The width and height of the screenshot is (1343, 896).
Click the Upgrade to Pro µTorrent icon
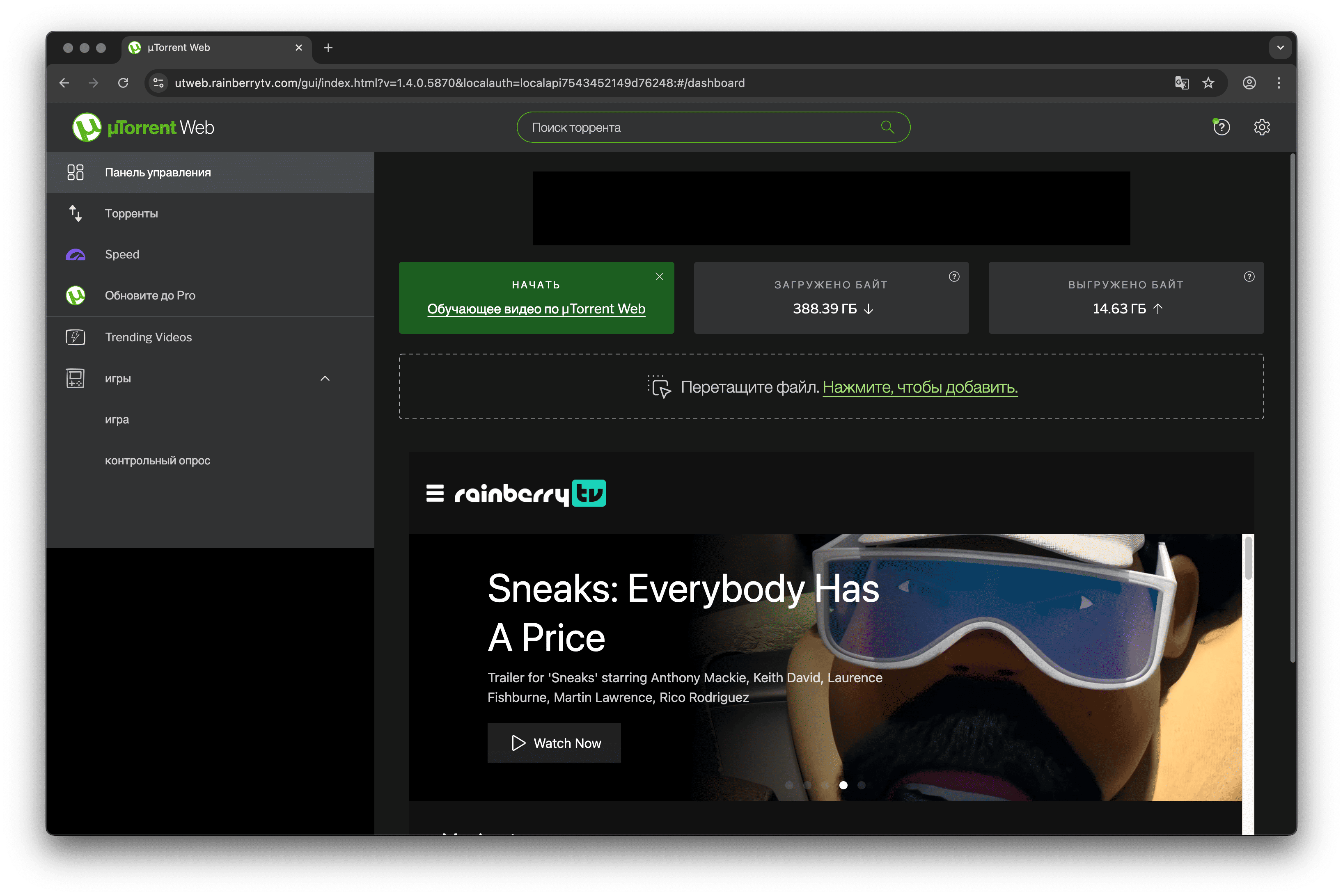click(x=75, y=295)
